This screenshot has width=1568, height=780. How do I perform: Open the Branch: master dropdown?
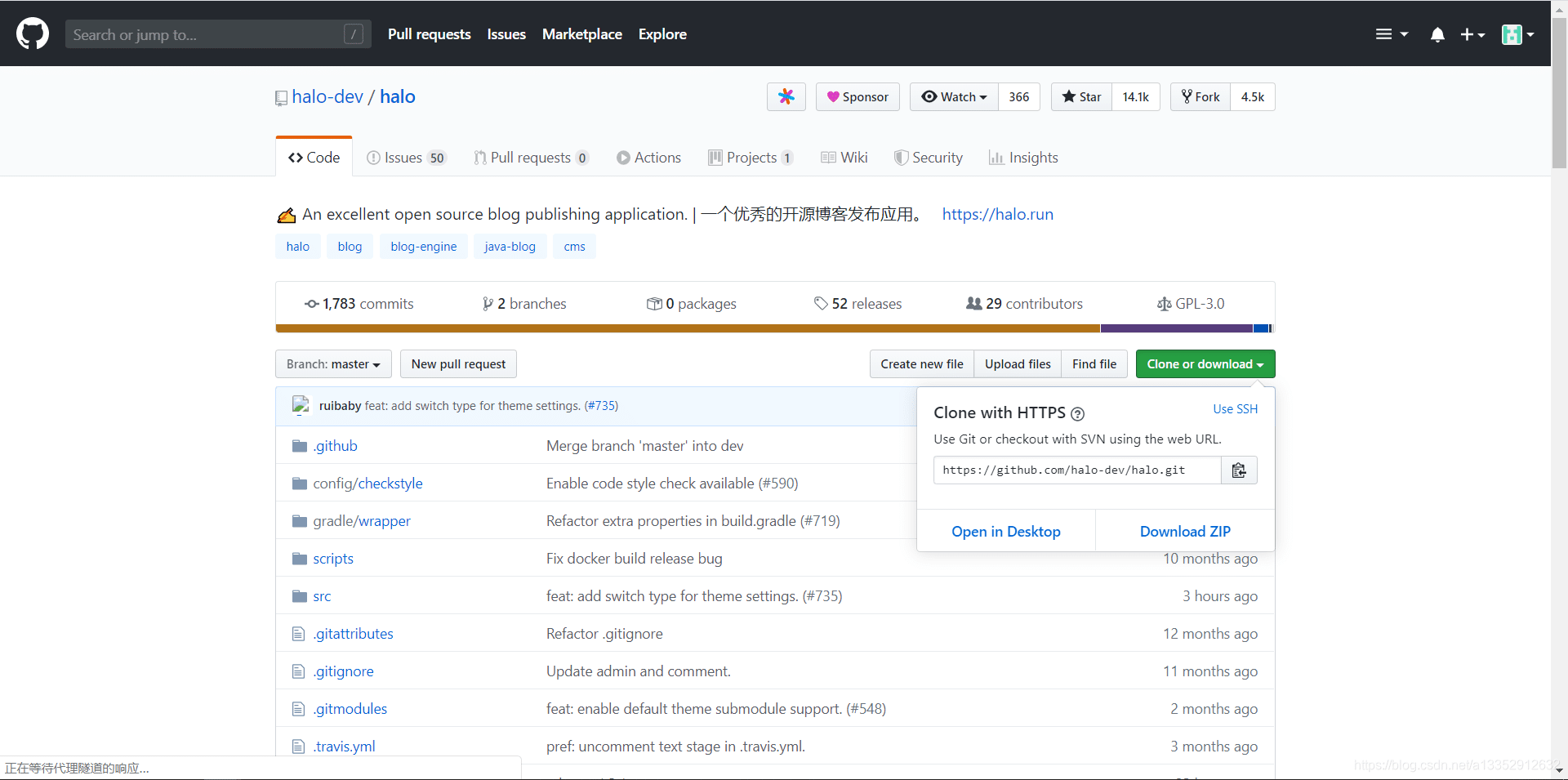(x=333, y=364)
